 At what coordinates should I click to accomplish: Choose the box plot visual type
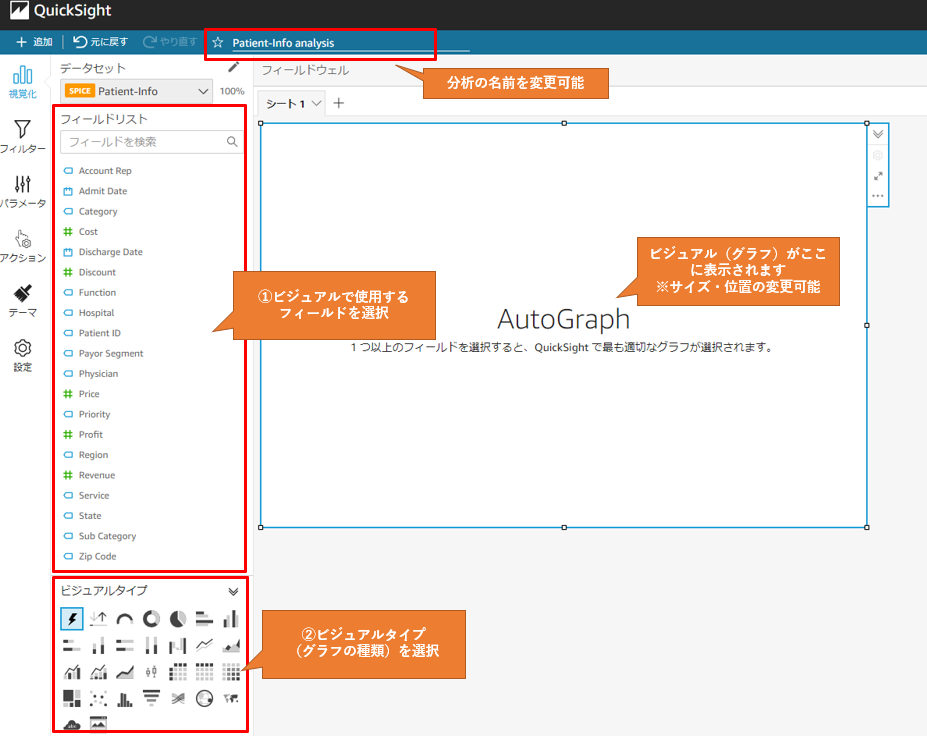point(151,672)
